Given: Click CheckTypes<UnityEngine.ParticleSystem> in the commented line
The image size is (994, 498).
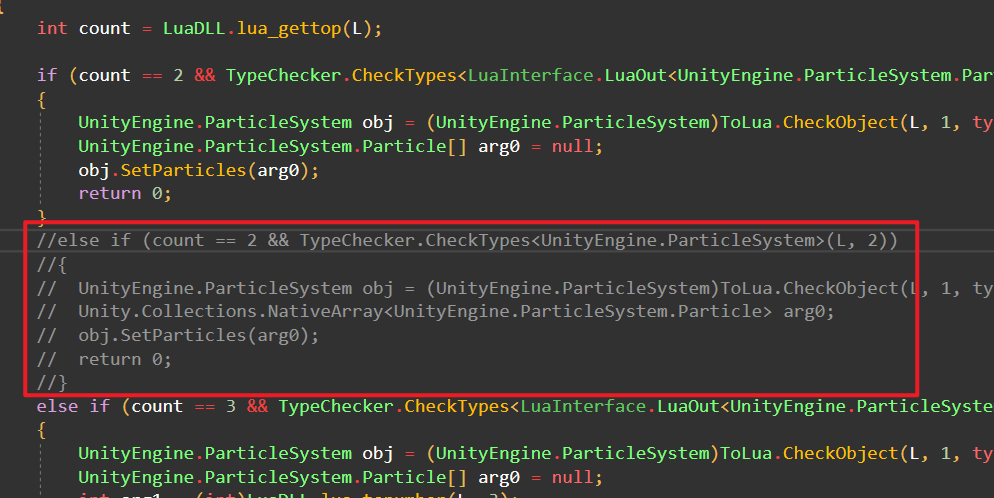Looking at the screenshot, I should (x=625, y=241).
